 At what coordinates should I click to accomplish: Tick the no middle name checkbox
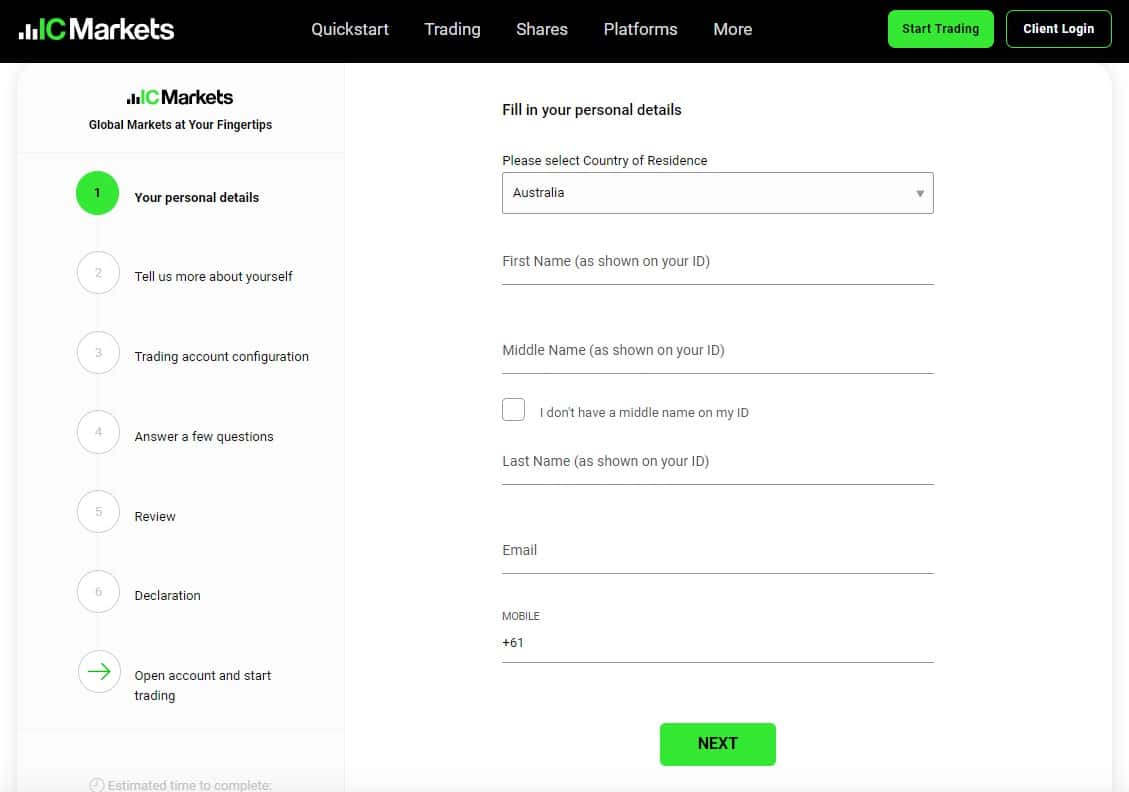point(513,409)
